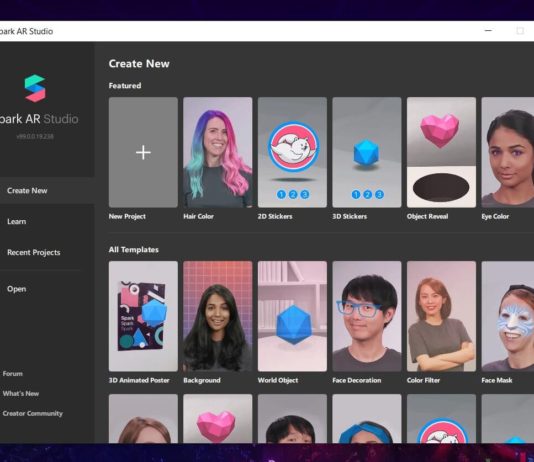Click the Face Decoration label
Image resolution: width=534 pixels, height=462 pixels.
click(x=357, y=380)
